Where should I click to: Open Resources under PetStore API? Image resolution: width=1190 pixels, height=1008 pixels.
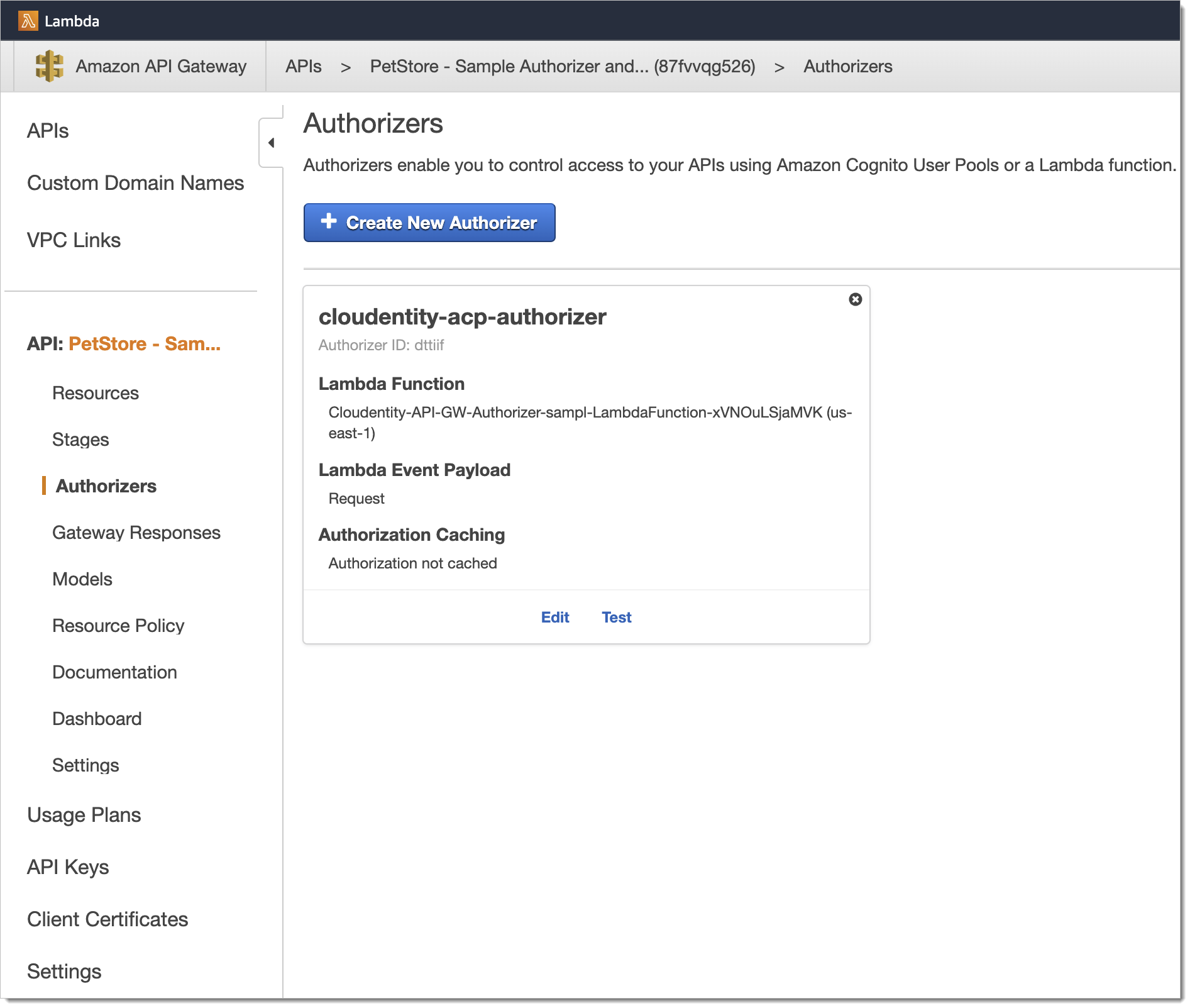point(96,393)
